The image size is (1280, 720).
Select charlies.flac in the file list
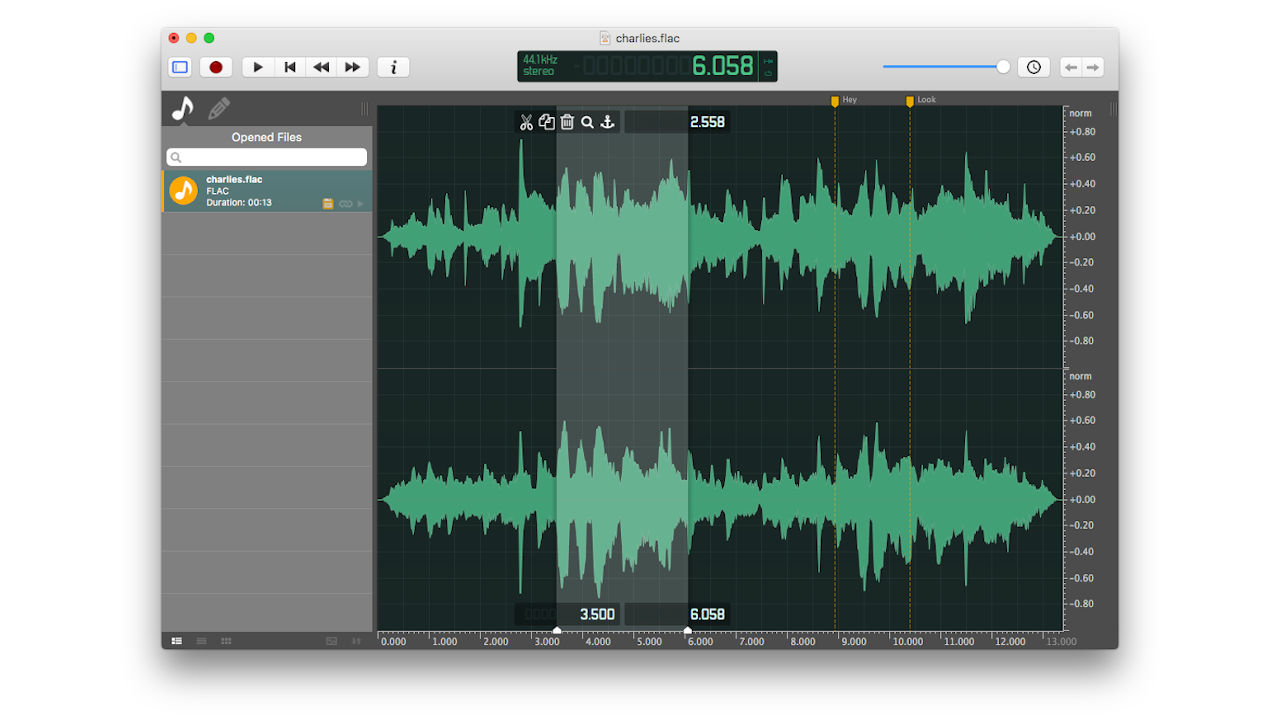[267, 191]
